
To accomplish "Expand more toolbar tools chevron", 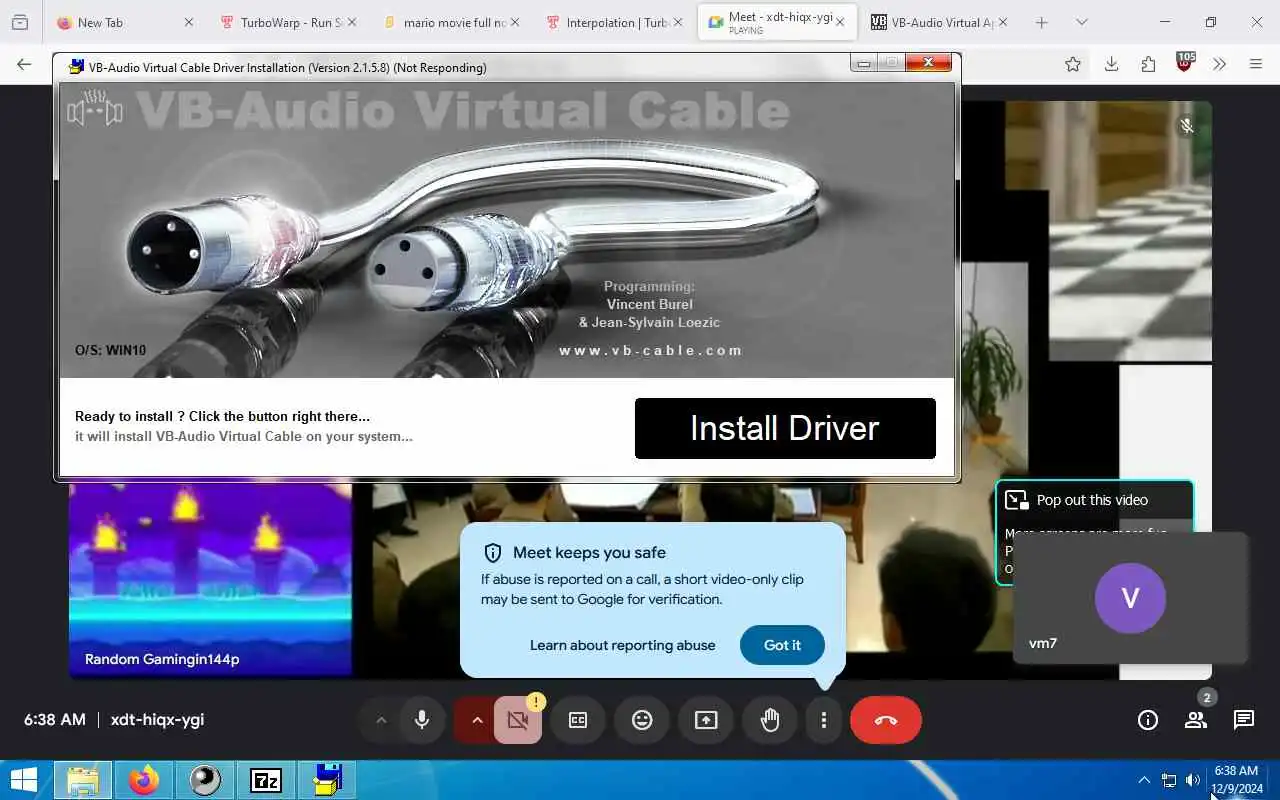I will (1219, 64).
